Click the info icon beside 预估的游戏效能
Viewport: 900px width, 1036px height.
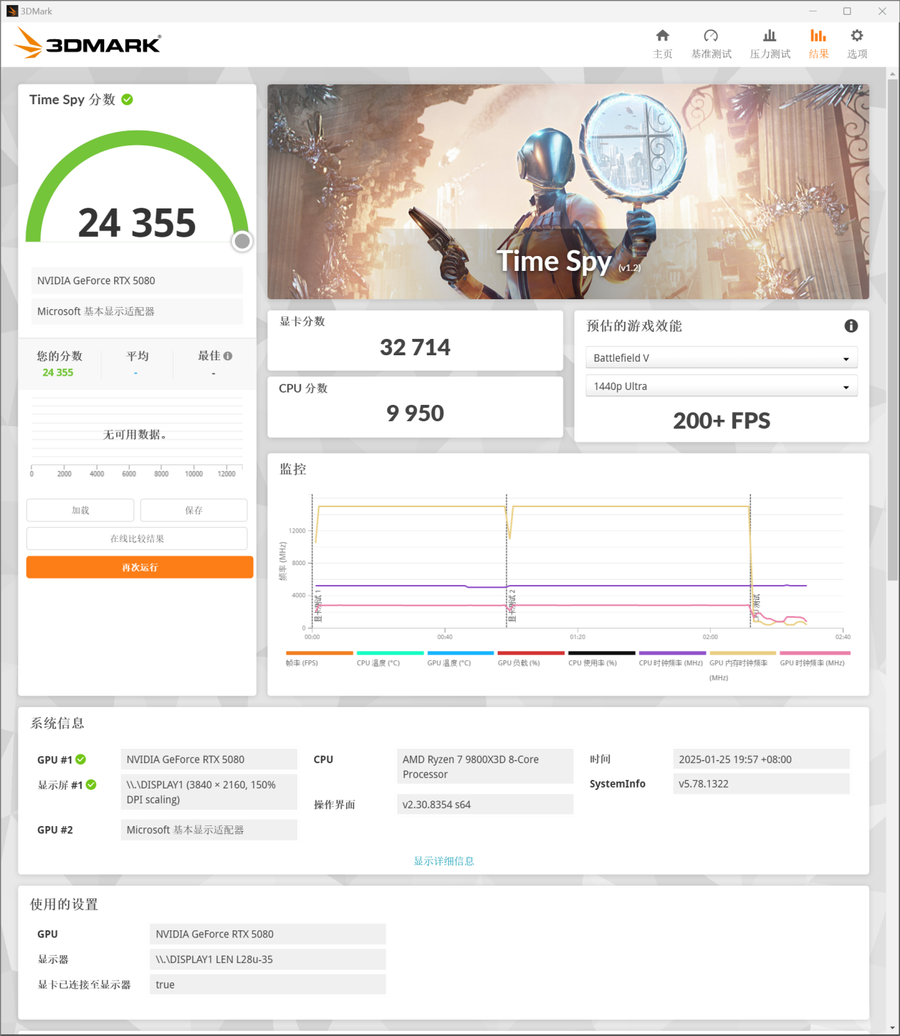[x=851, y=326]
